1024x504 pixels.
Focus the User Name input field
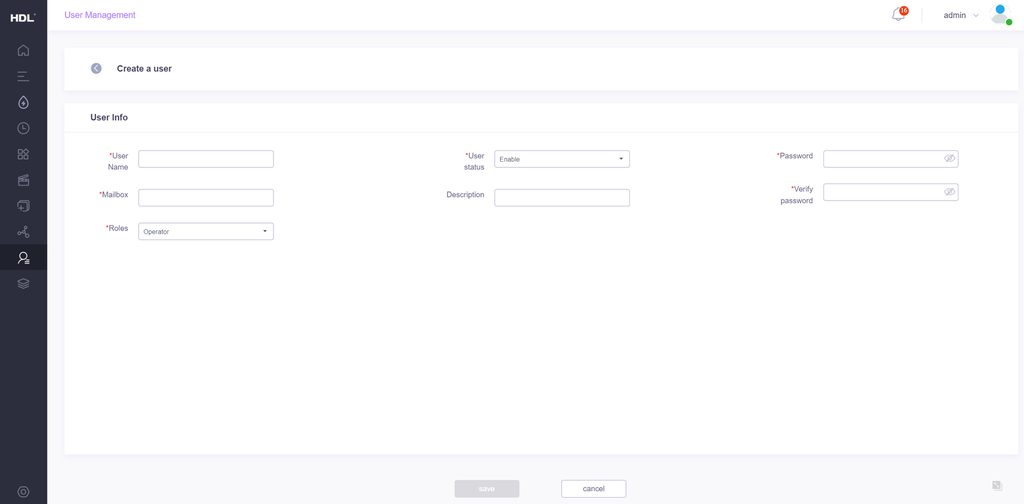coord(206,159)
